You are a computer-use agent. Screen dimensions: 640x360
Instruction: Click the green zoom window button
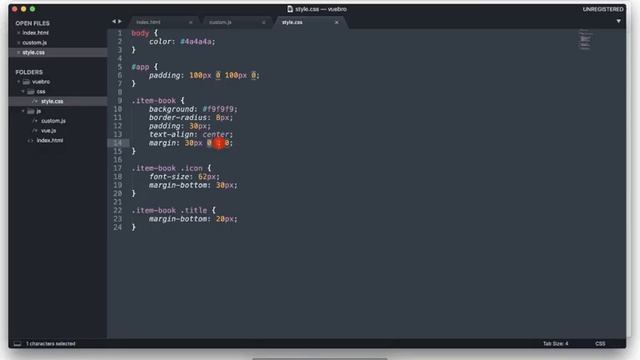[x=33, y=9]
